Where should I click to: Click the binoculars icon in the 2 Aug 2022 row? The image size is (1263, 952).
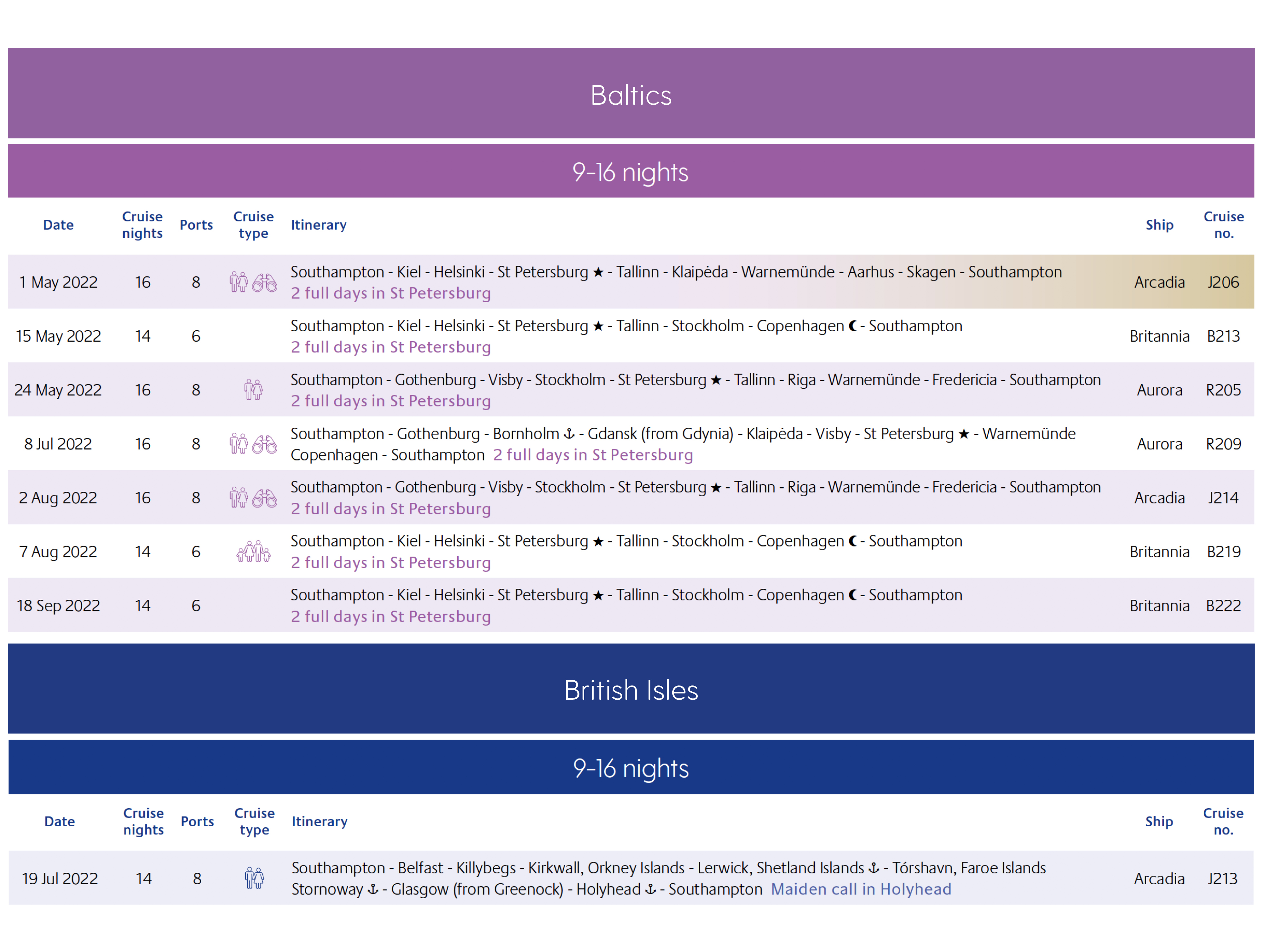click(264, 498)
